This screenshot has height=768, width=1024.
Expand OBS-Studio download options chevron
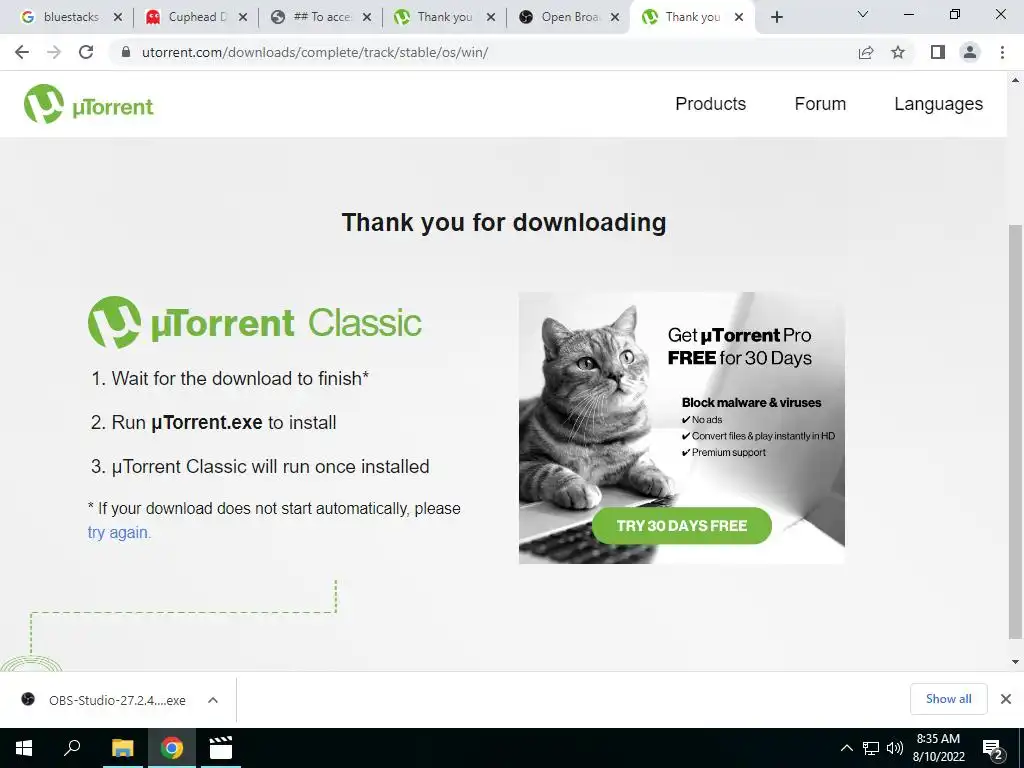coord(212,700)
